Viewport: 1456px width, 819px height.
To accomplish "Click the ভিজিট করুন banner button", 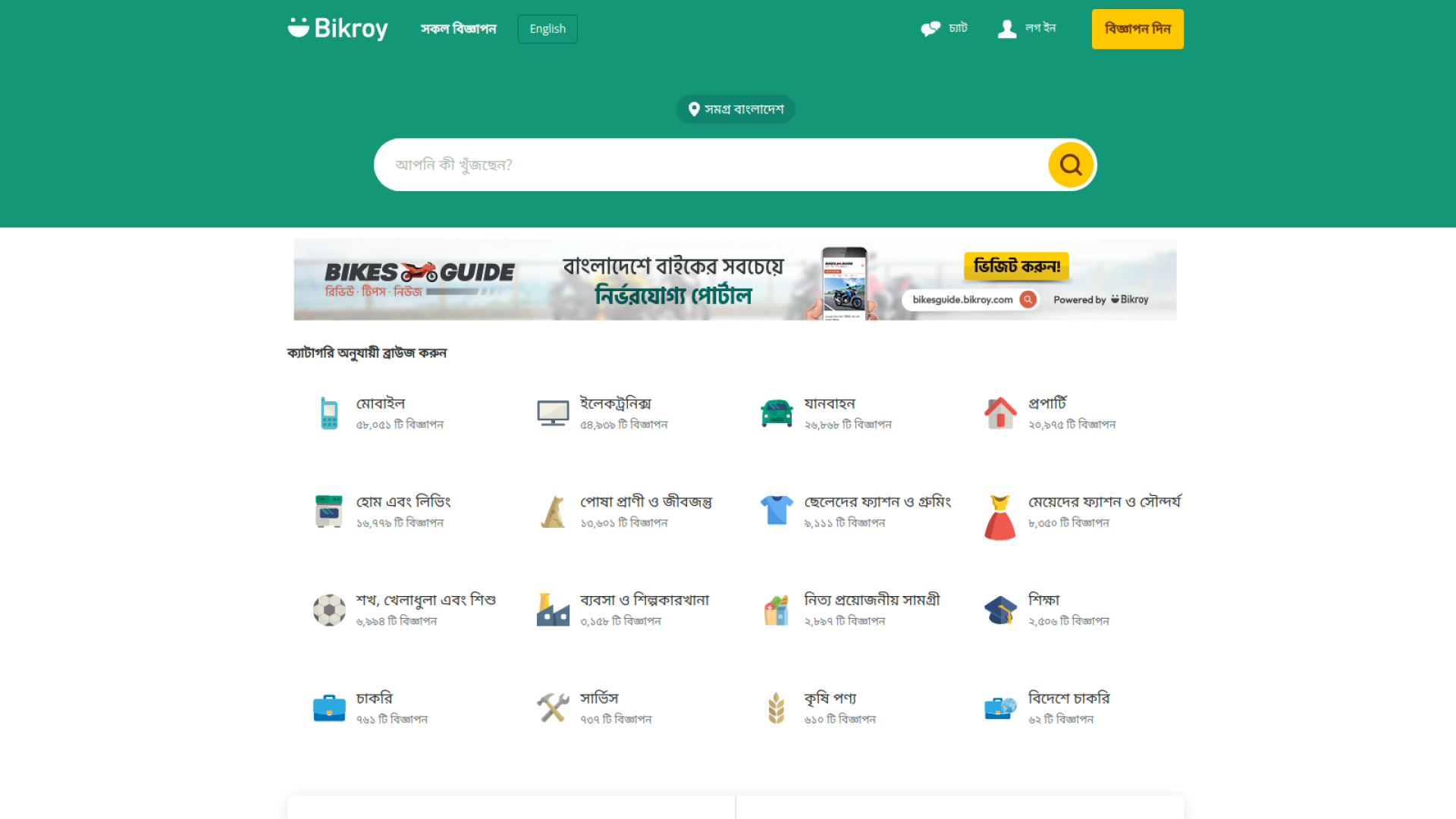I will pyautogui.click(x=1016, y=266).
